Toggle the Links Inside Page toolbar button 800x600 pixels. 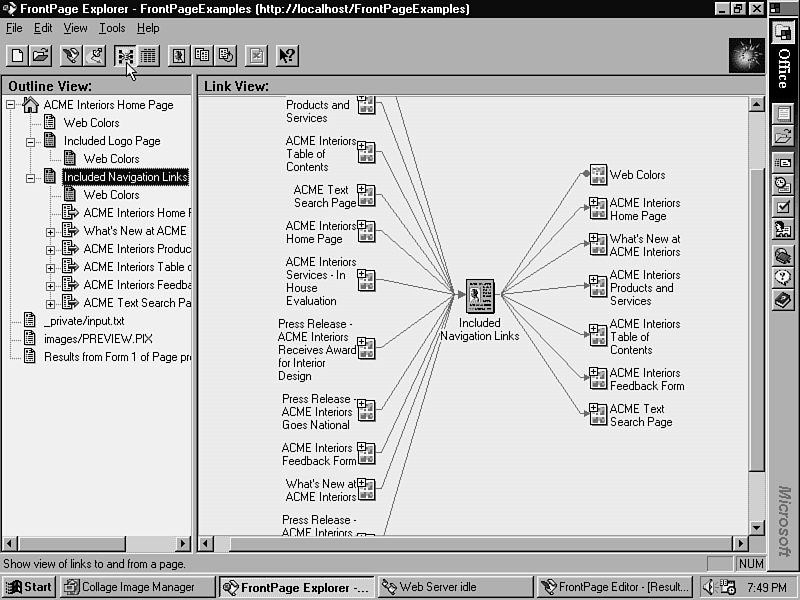(x=227, y=56)
